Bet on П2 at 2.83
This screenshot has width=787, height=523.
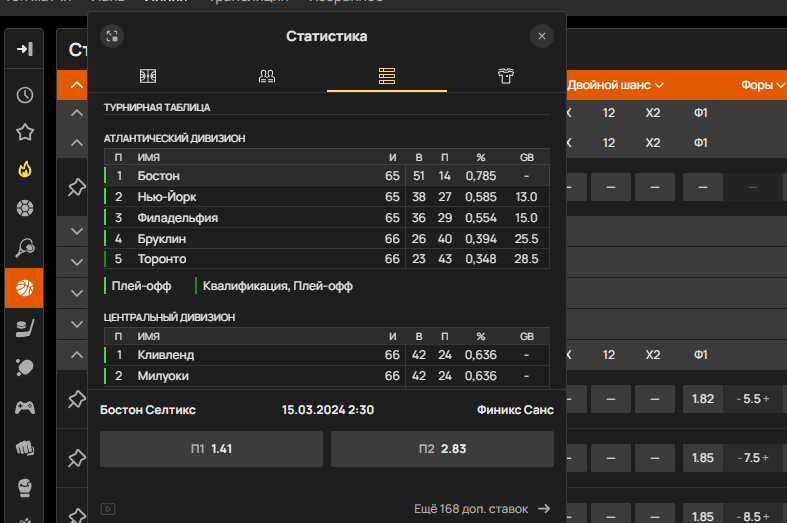coord(442,449)
